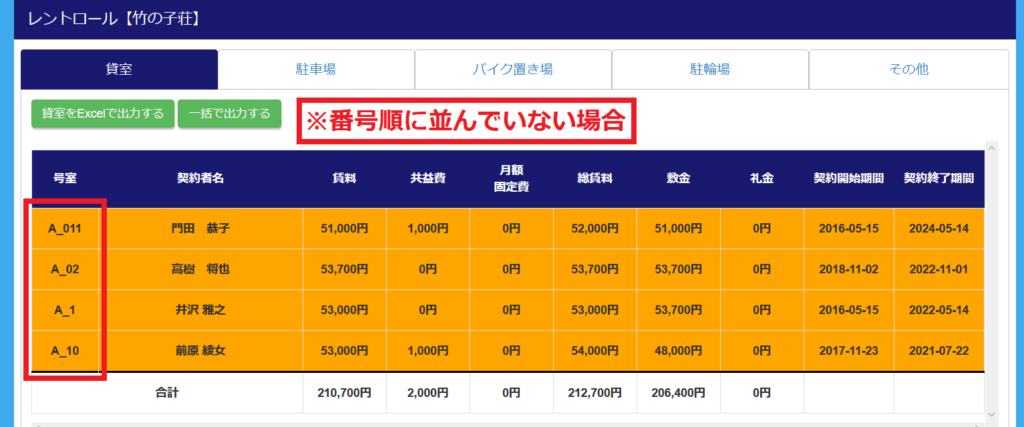Click end date 2024-05-14

pyautogui.click(x=939, y=229)
